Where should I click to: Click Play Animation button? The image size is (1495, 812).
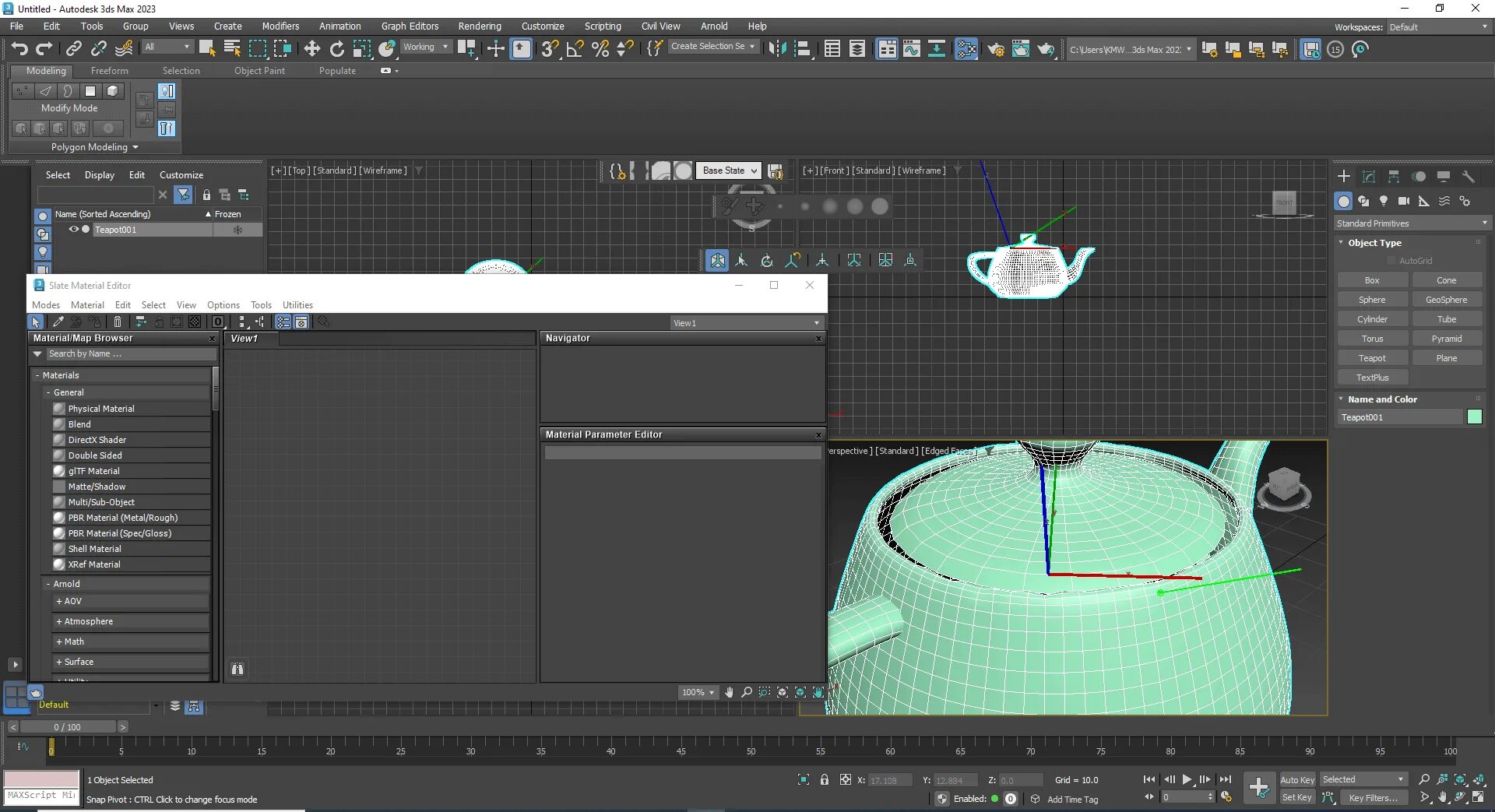[x=1187, y=779]
